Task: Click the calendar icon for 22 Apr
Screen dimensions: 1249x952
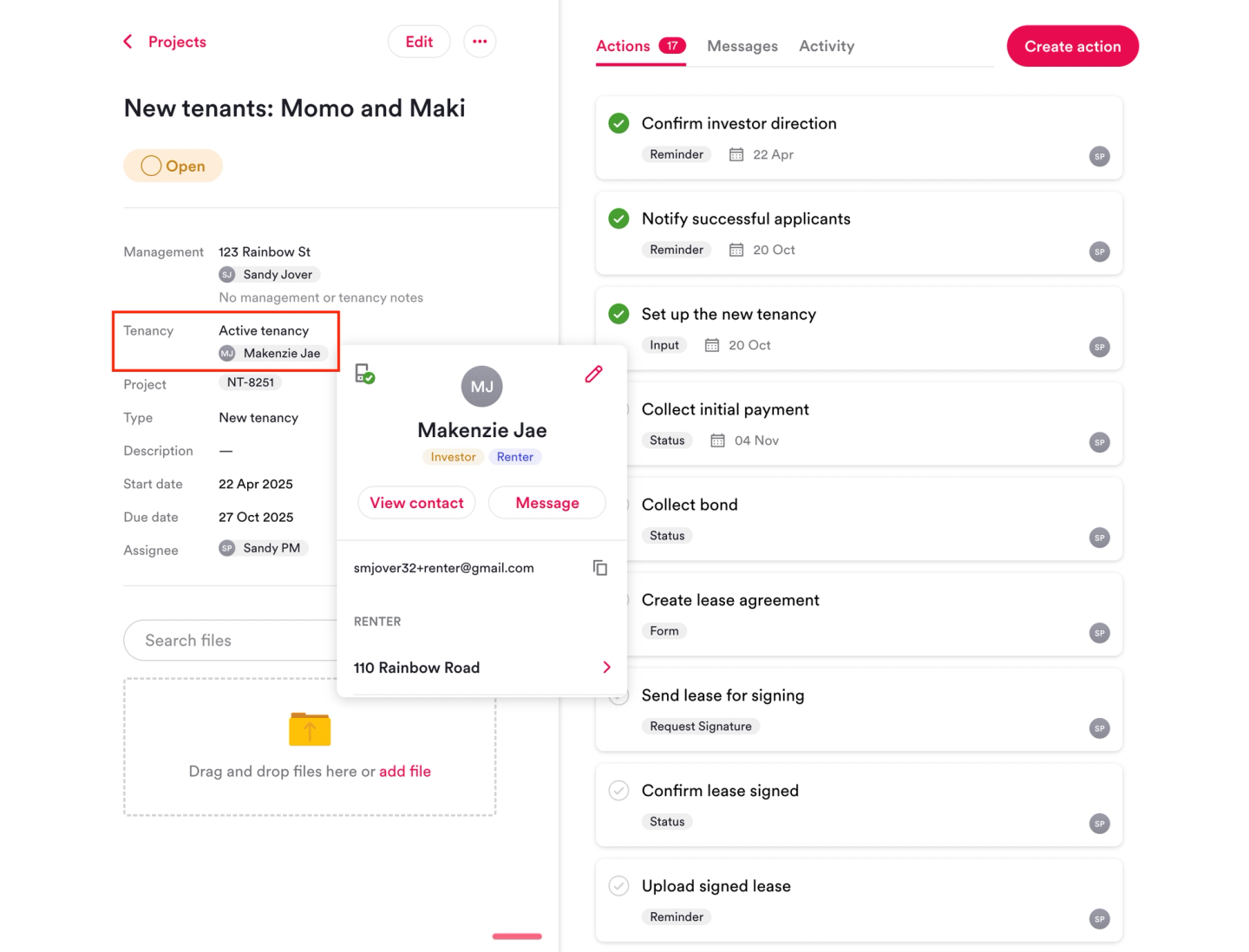Action: coord(736,154)
